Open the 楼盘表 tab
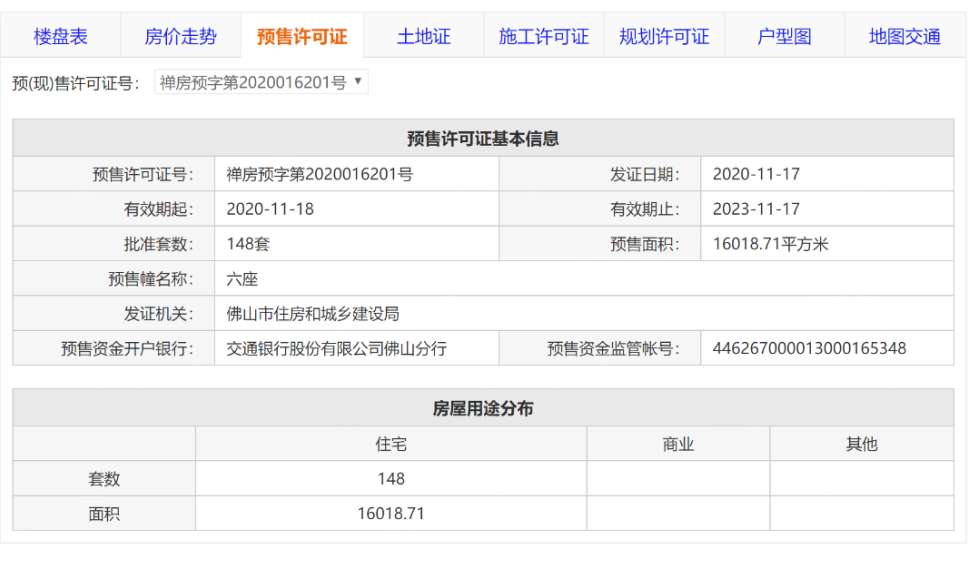This screenshot has width=980, height=566. [61, 36]
